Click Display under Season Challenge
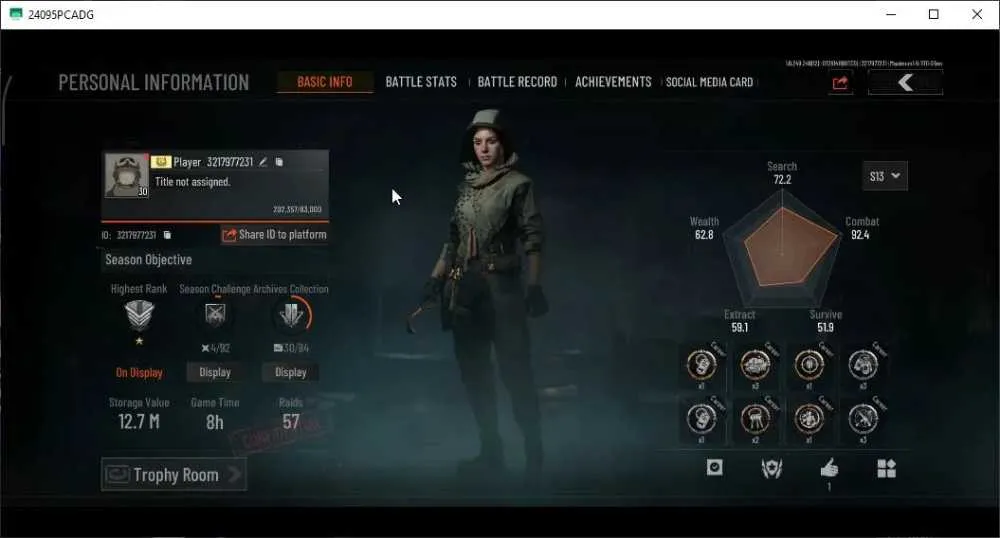The image size is (1000, 538). coord(215,372)
